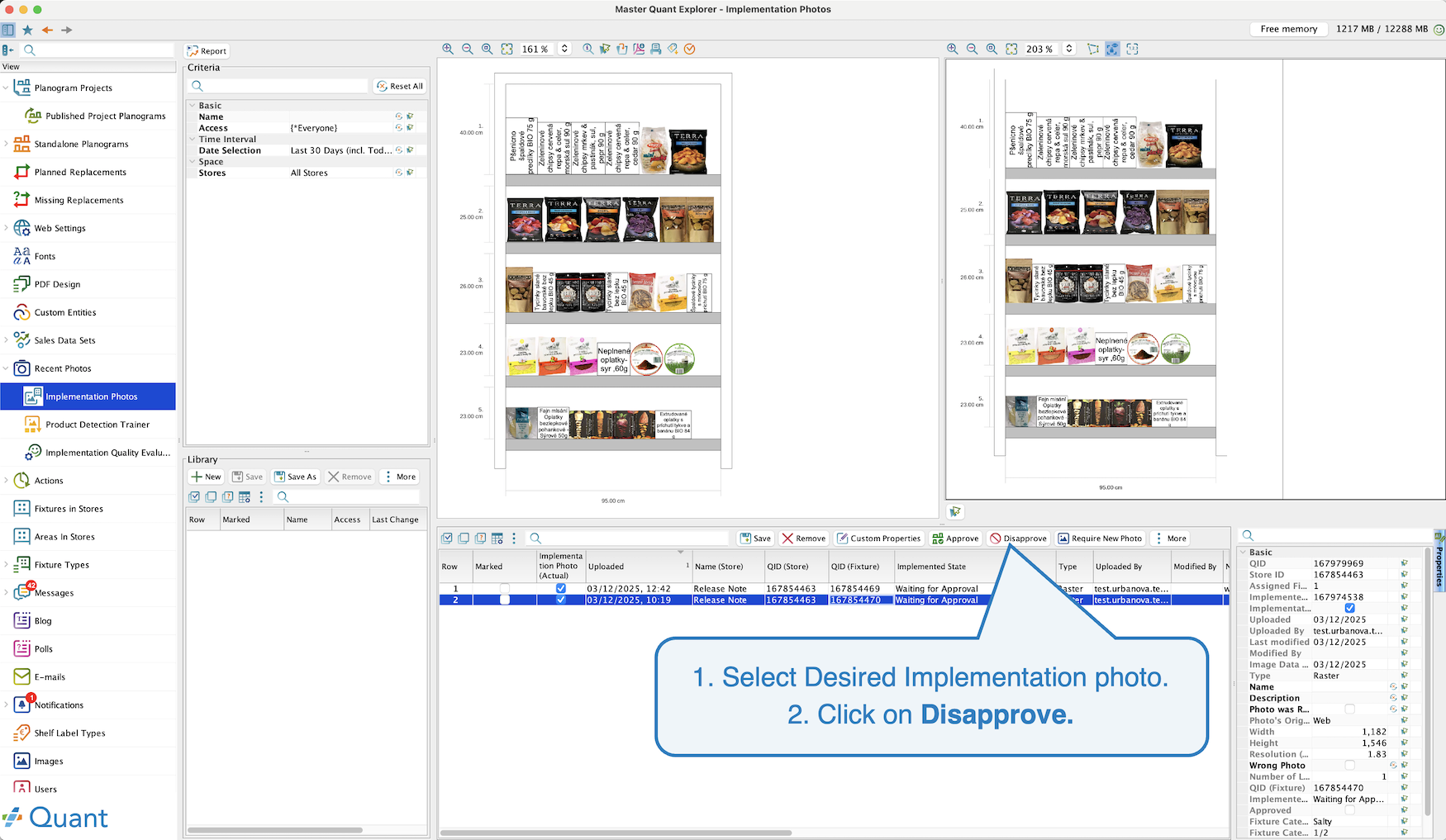
Task: Expand the Planogram Projects tree node
Action: pyautogui.click(x=6, y=88)
